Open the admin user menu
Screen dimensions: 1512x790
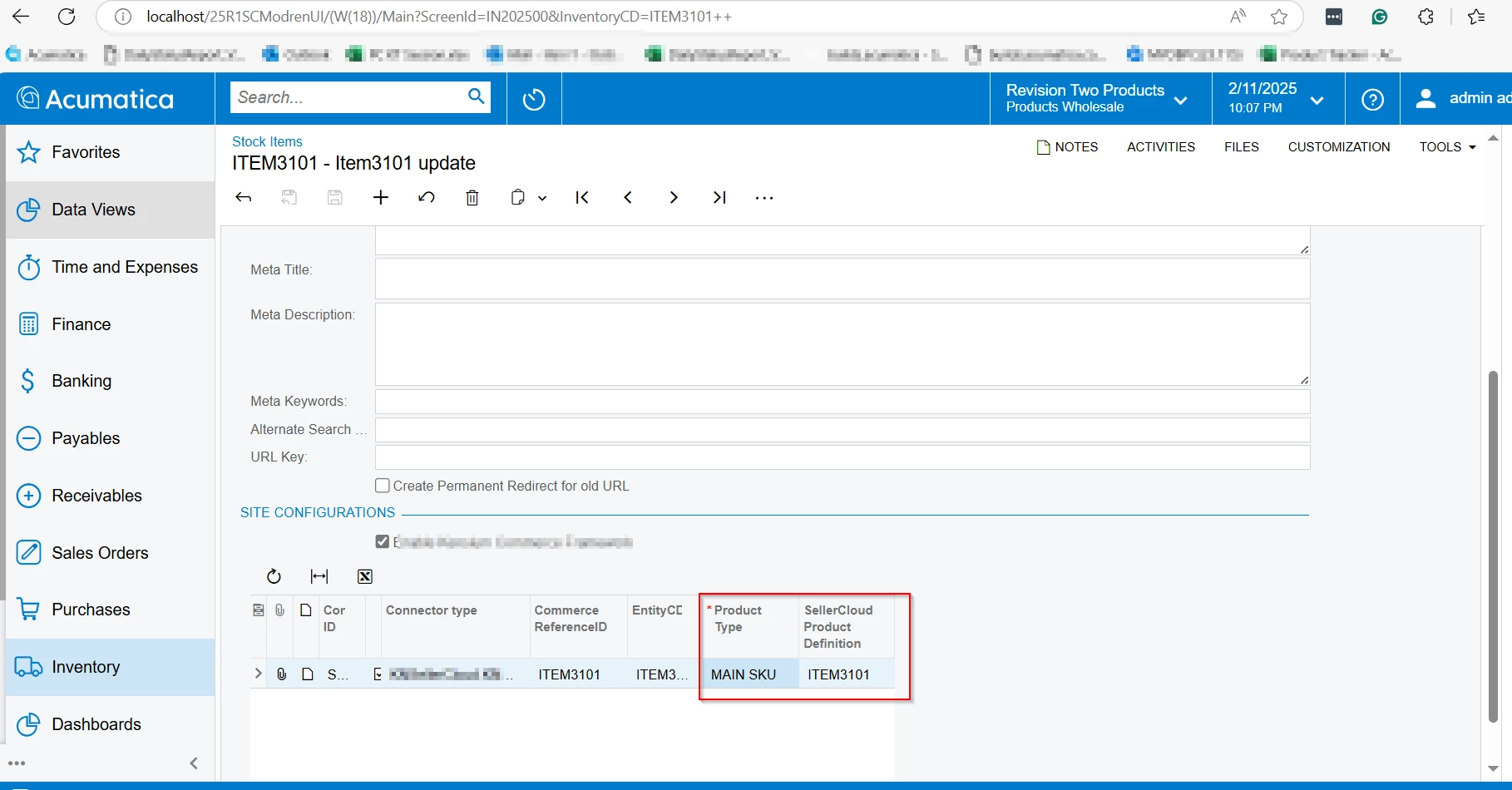[1462, 99]
